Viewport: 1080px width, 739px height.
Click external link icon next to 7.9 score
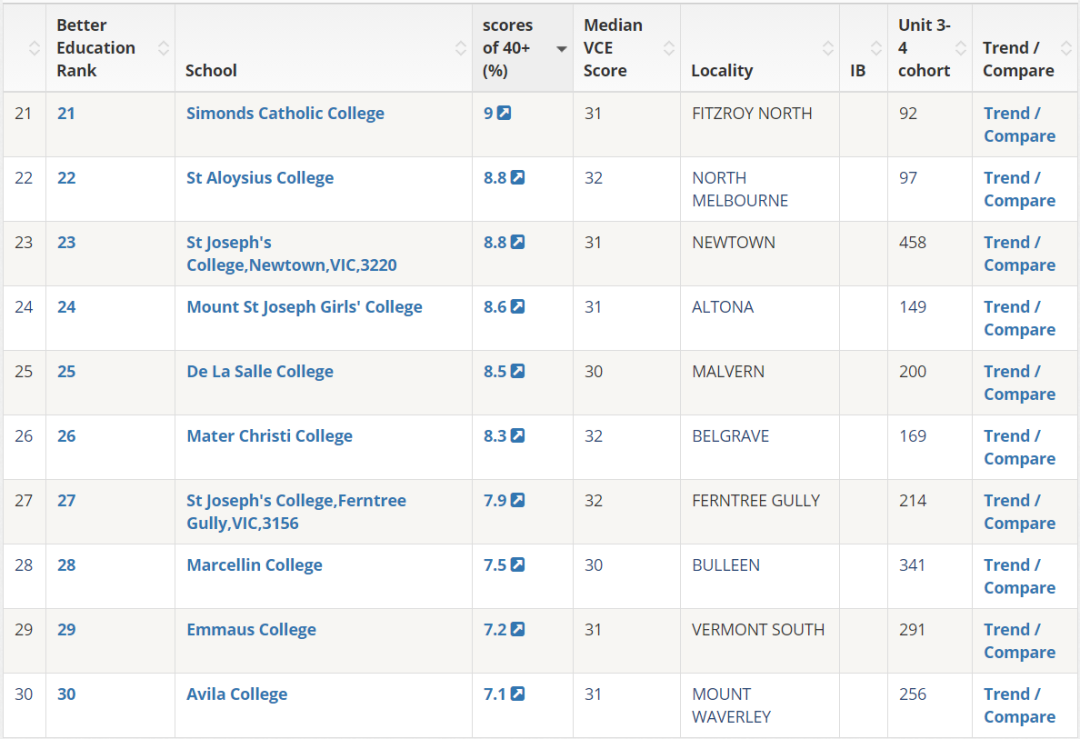click(518, 501)
